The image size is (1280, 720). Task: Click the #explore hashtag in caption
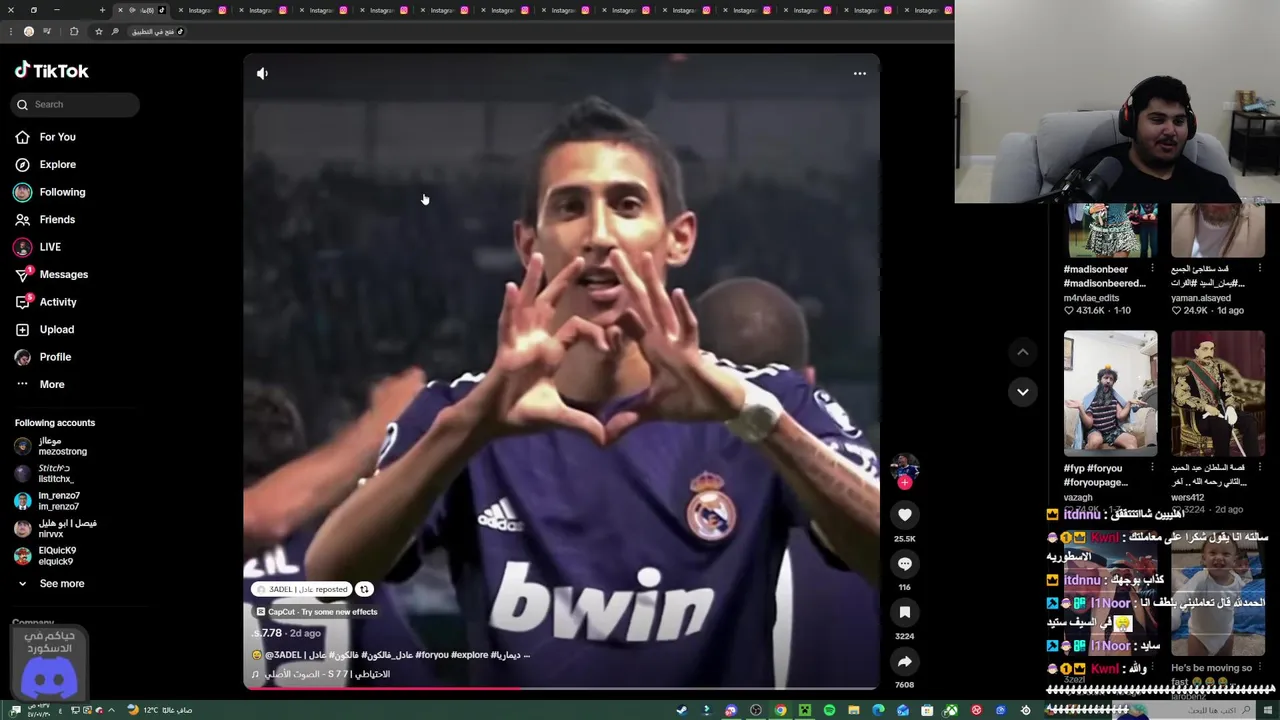tap(470, 655)
